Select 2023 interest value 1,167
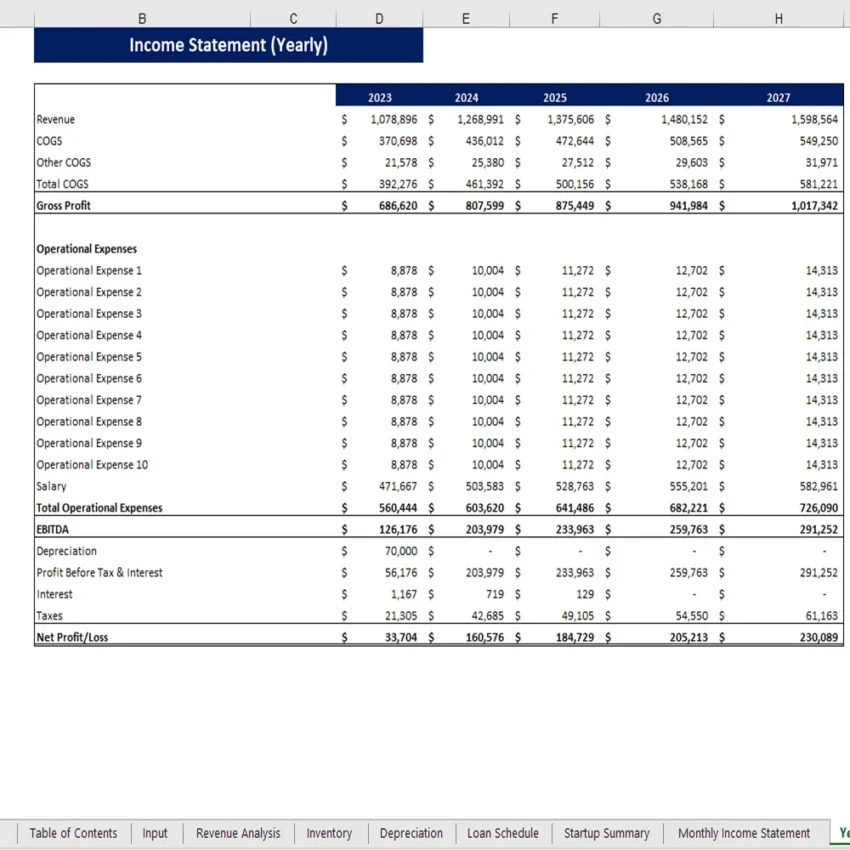The image size is (850, 850). click(x=404, y=594)
